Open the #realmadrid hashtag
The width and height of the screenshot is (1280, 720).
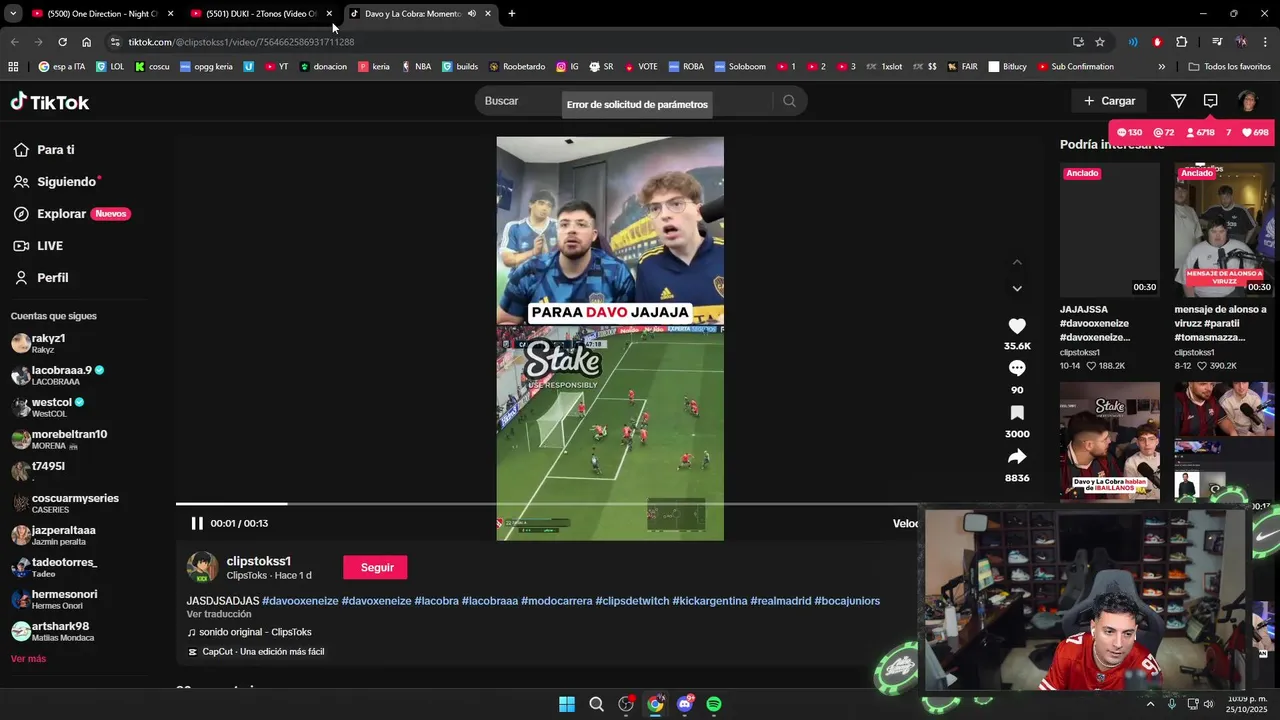[781, 601]
